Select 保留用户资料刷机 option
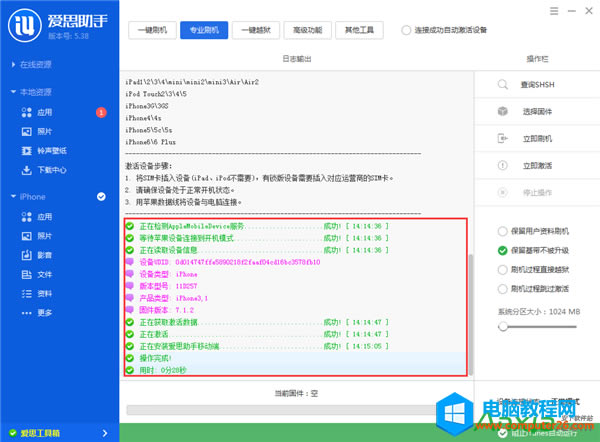This screenshot has height=442, width=600. [502, 231]
